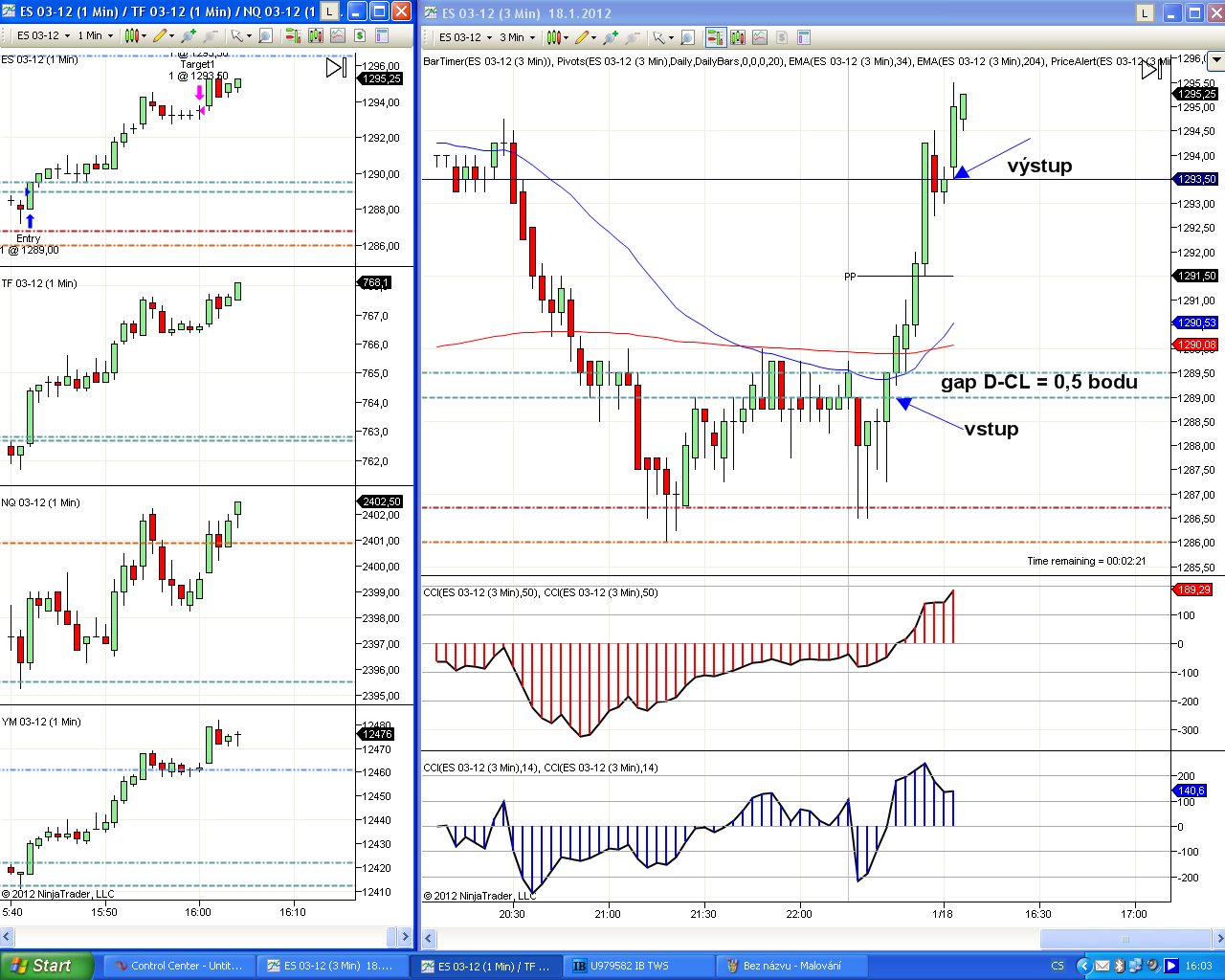Open Properties icon in 3 Min window
The image size is (1225, 980).
pyautogui.click(x=804, y=37)
